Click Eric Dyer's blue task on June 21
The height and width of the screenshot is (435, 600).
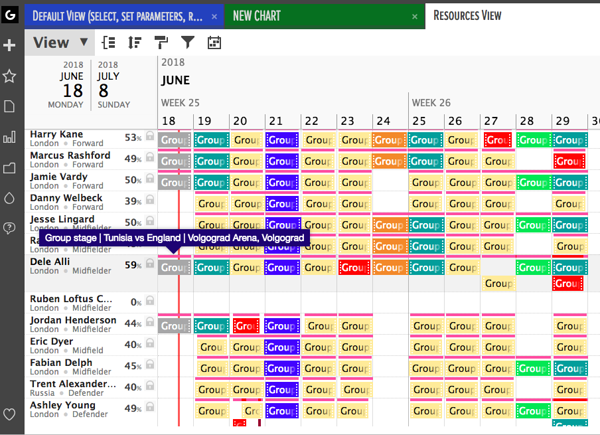click(282, 347)
